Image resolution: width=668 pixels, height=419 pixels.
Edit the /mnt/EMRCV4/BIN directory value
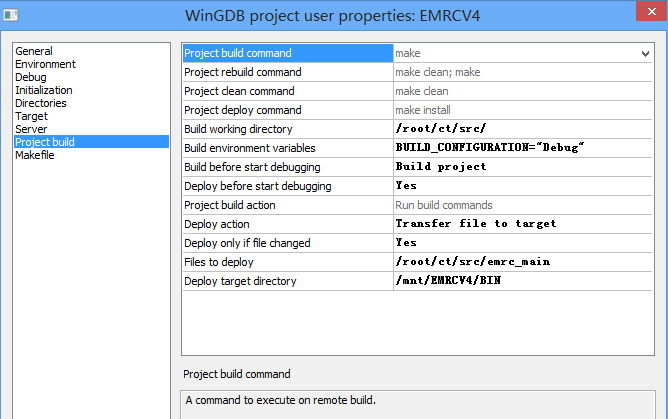click(523, 281)
